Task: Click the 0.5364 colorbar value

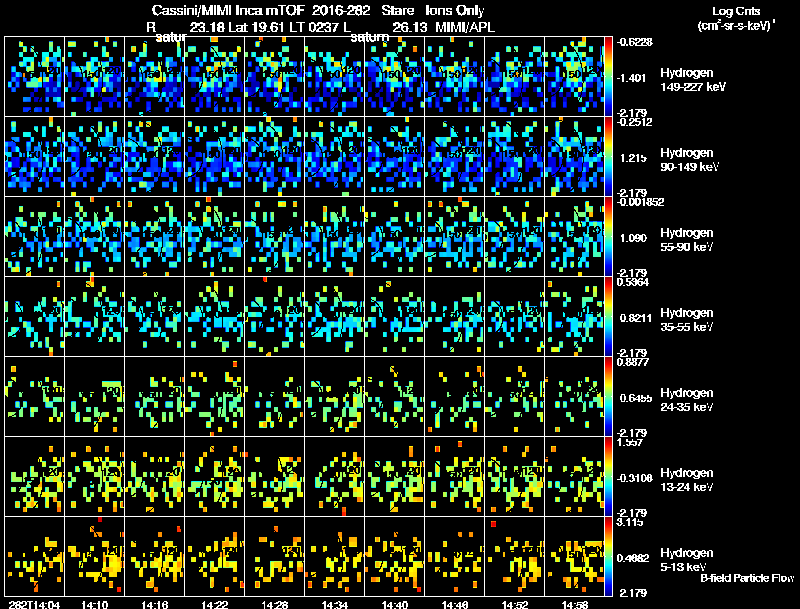Action: tap(633, 282)
